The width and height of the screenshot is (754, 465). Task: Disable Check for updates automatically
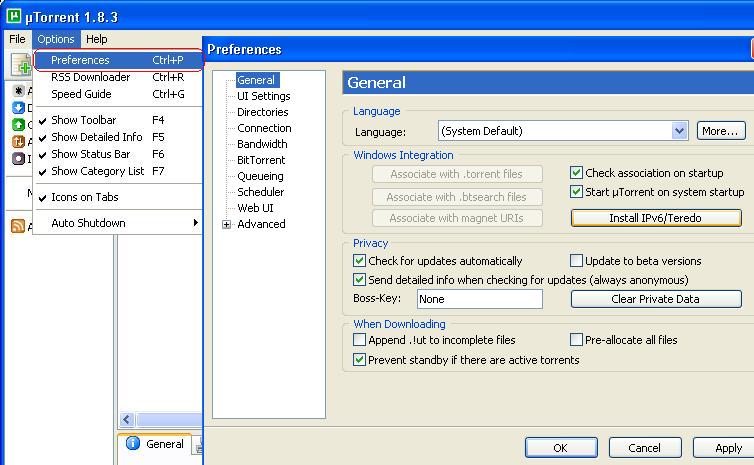click(359, 261)
